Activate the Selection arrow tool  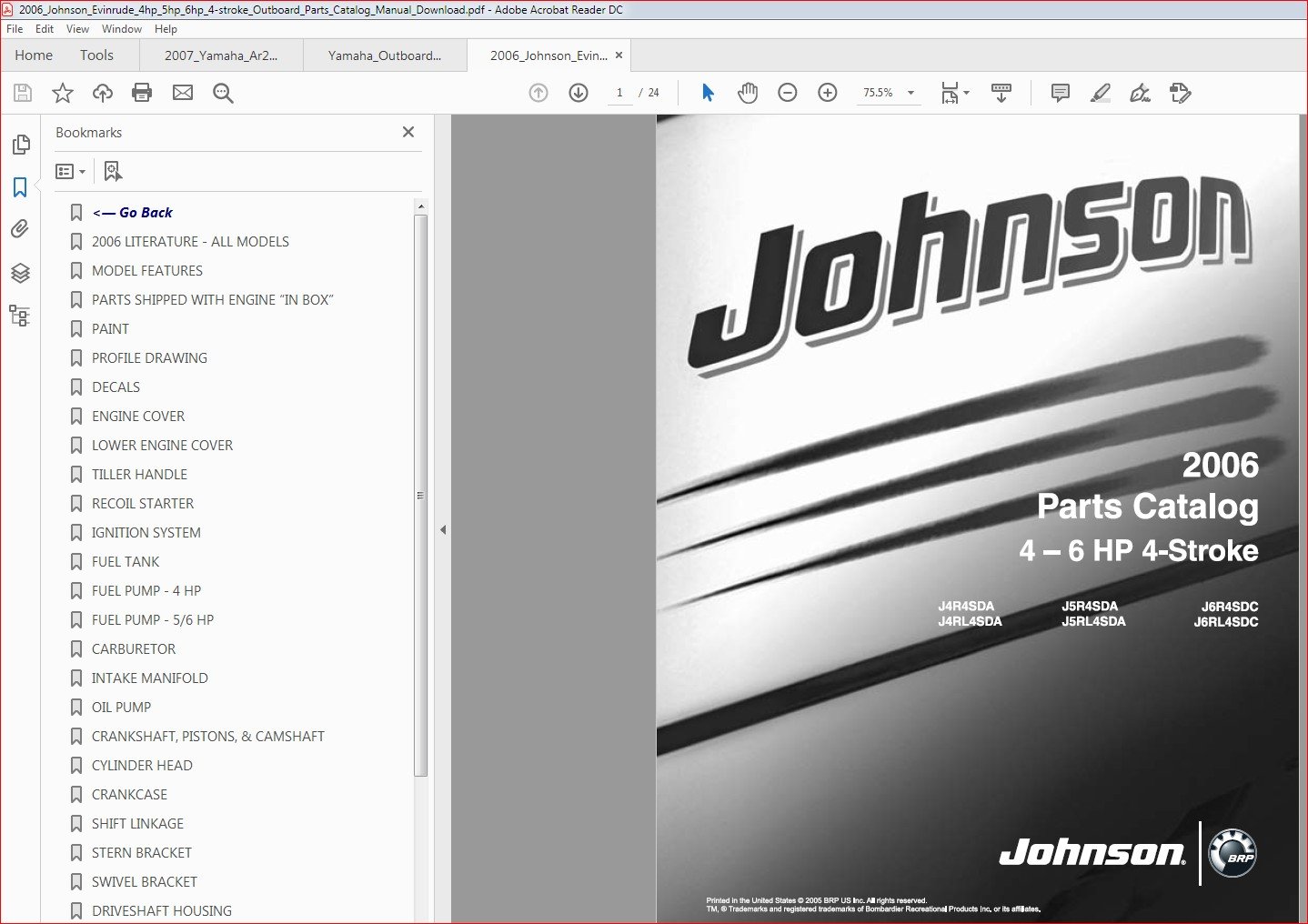point(708,93)
